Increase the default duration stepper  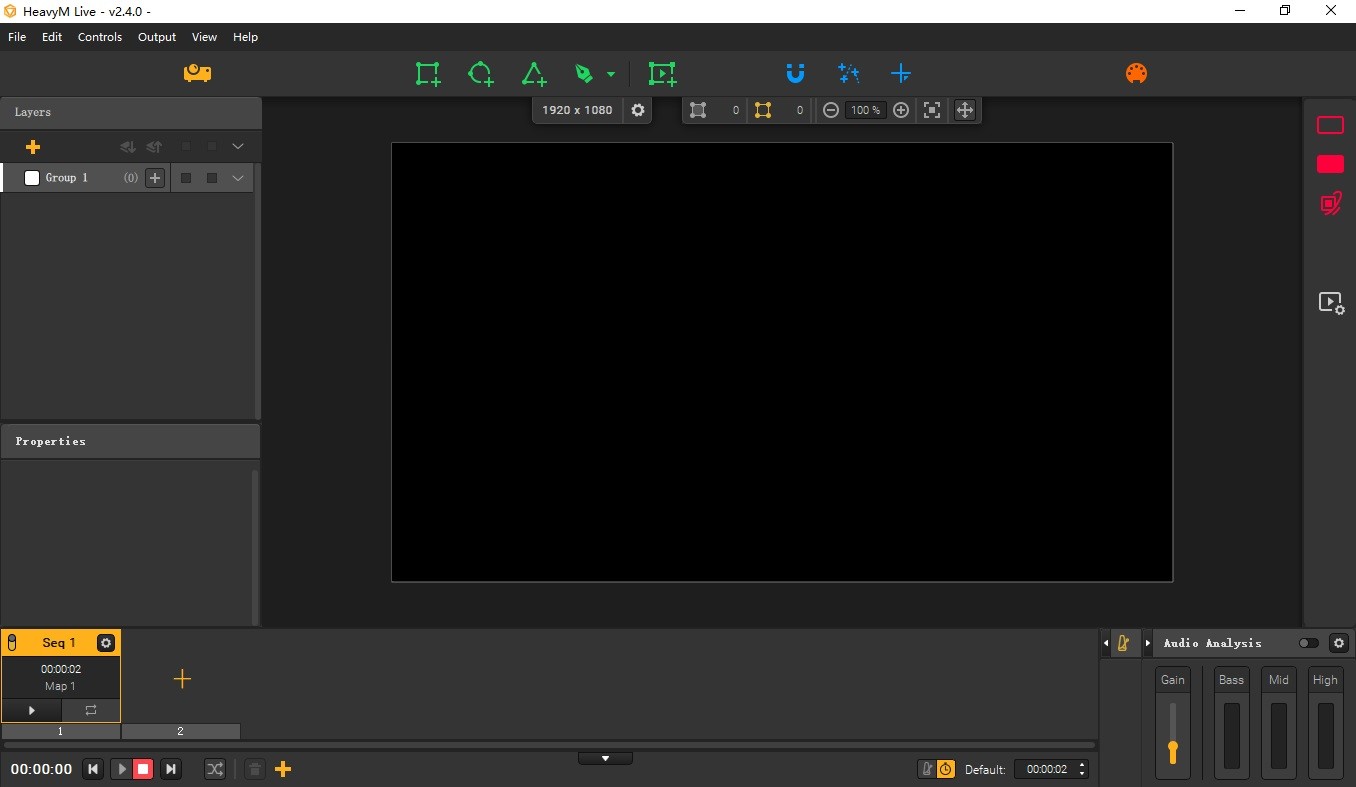click(x=1082, y=765)
